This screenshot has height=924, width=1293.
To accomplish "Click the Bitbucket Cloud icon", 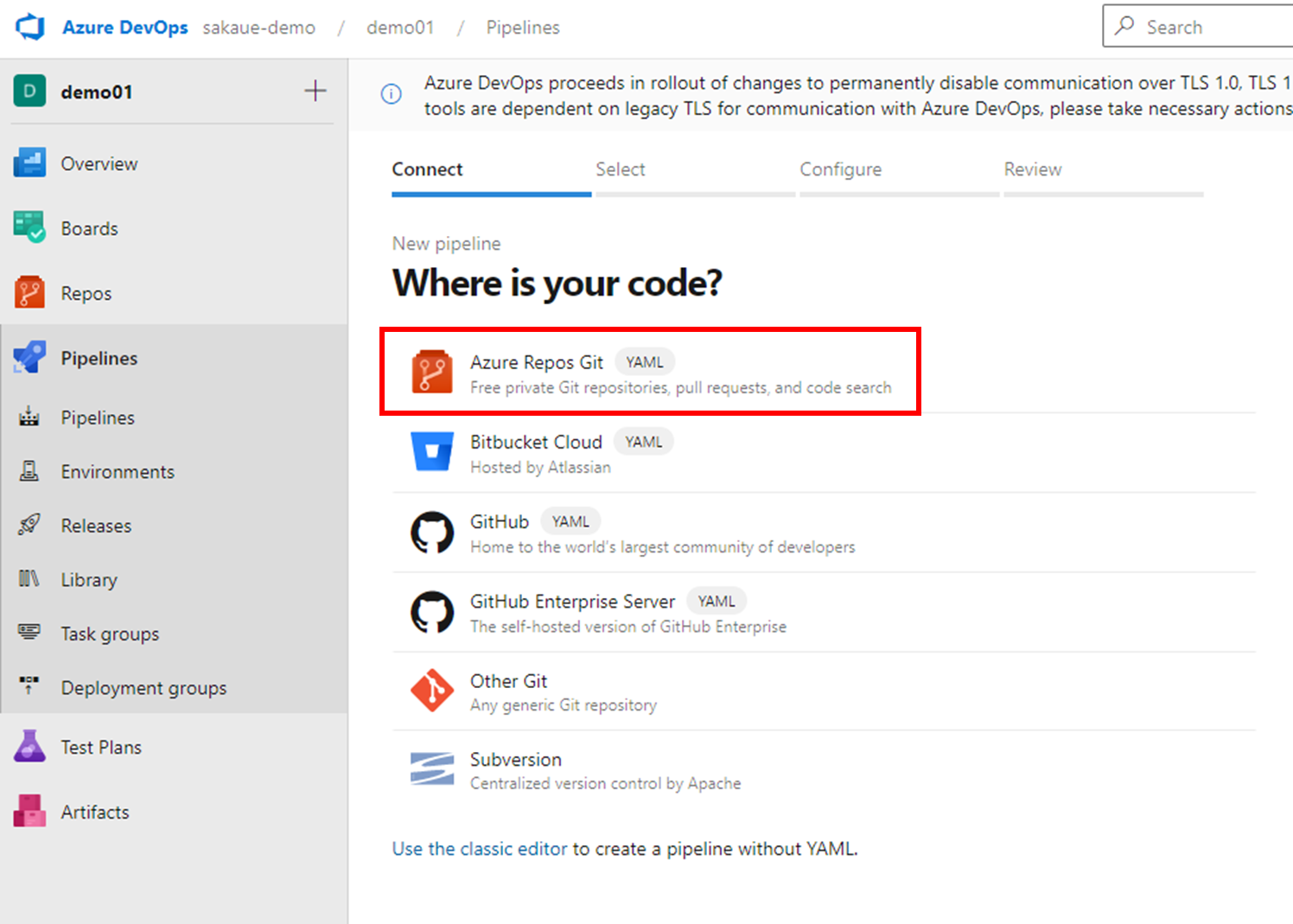I will coord(432,451).
